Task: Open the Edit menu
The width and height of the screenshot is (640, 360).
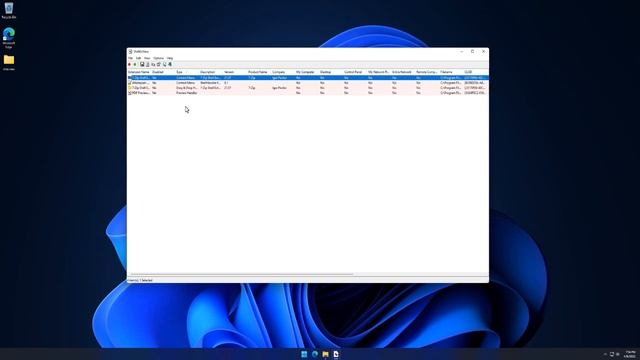Action: pyautogui.click(x=138, y=58)
